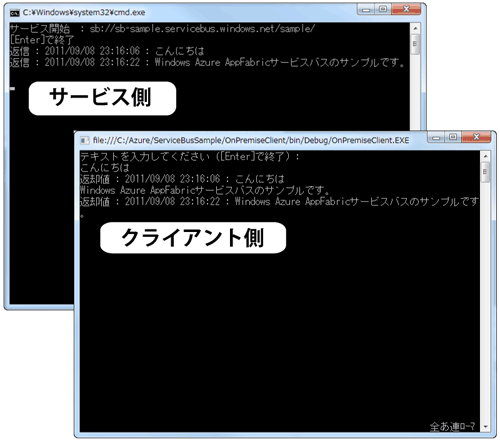Minimize the OnPremiseClient.EXE window

[436, 137]
